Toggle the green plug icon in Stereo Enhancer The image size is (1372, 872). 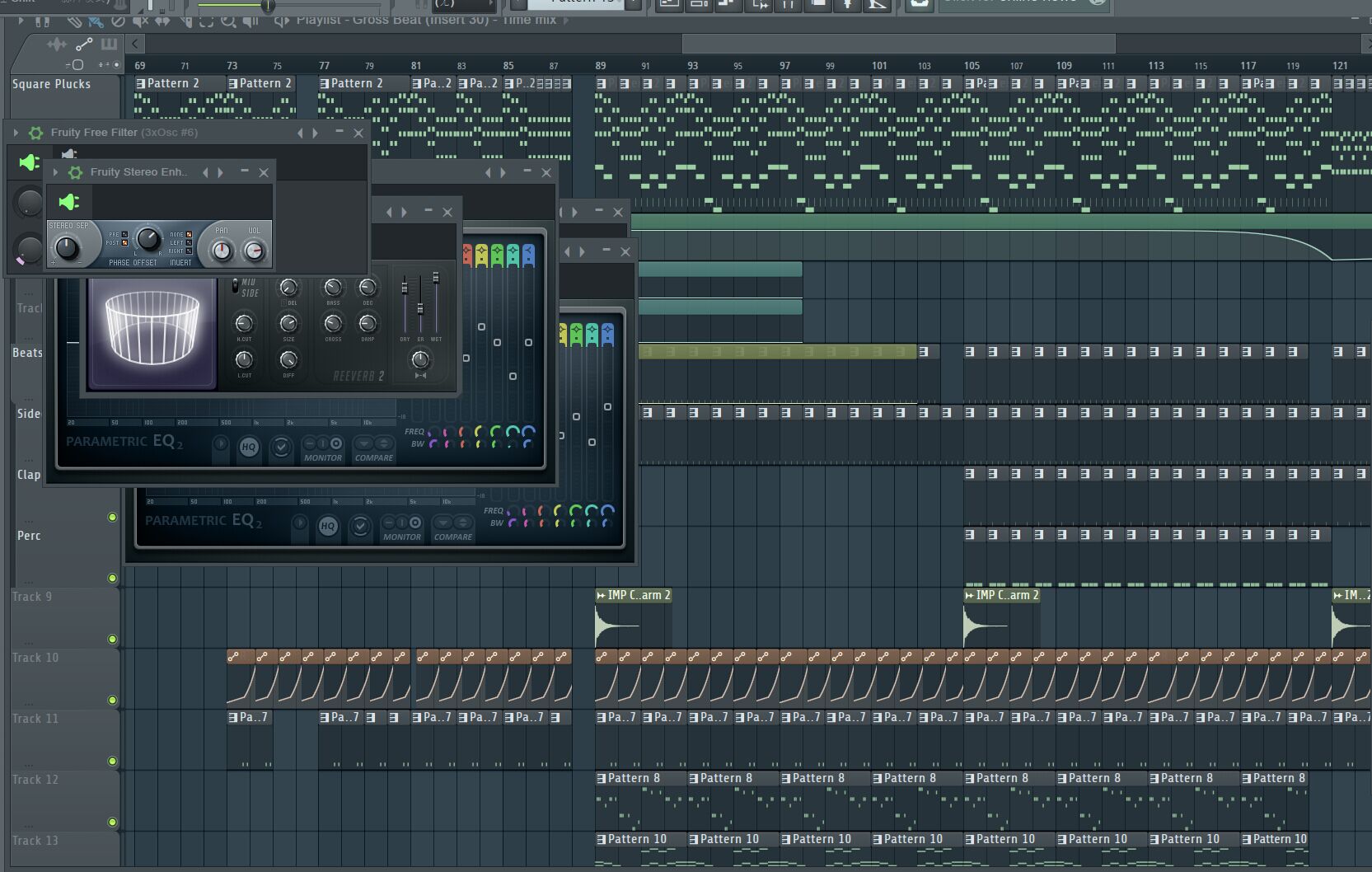click(69, 202)
